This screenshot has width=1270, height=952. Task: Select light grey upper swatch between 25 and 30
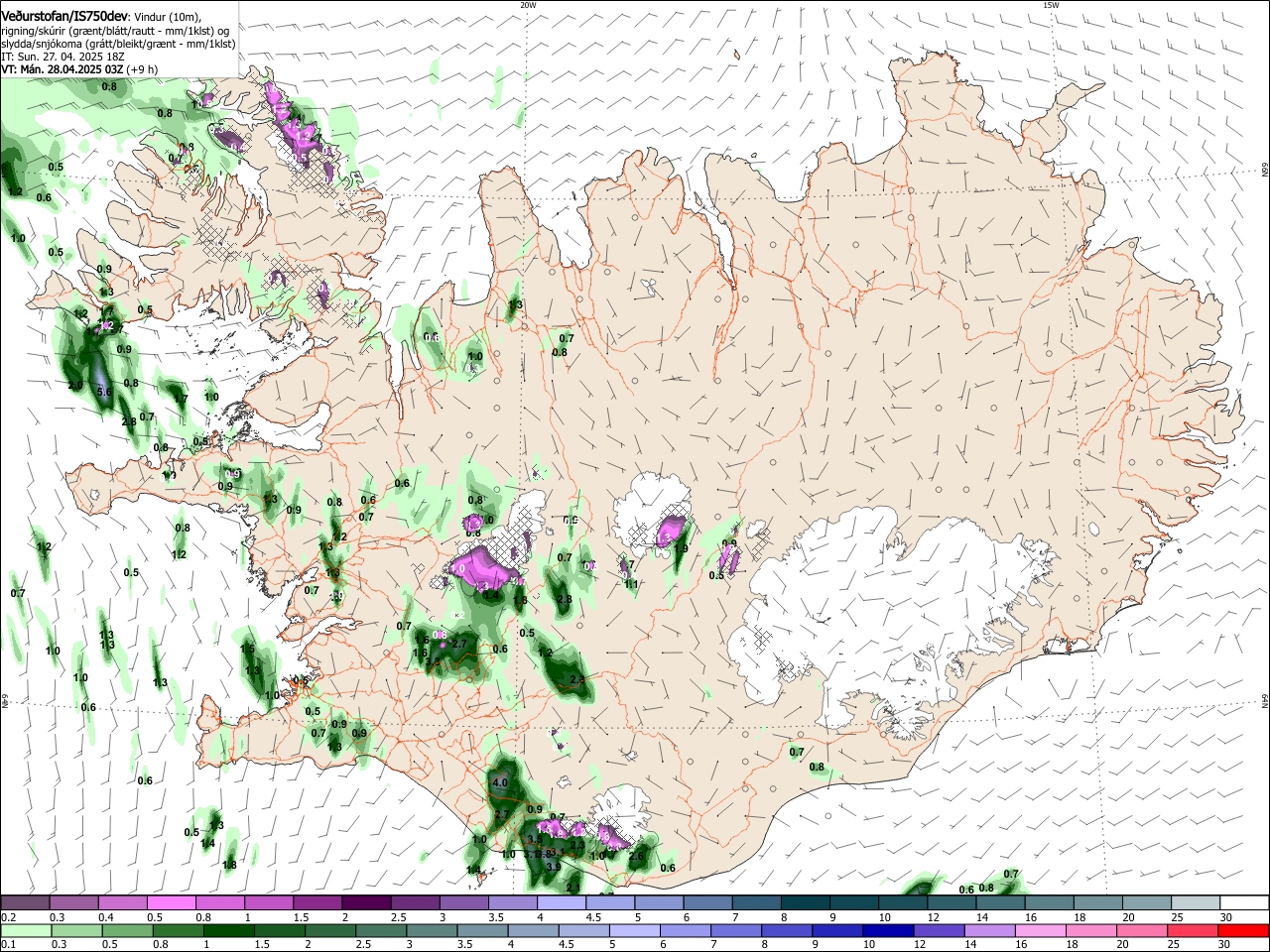1194,902
